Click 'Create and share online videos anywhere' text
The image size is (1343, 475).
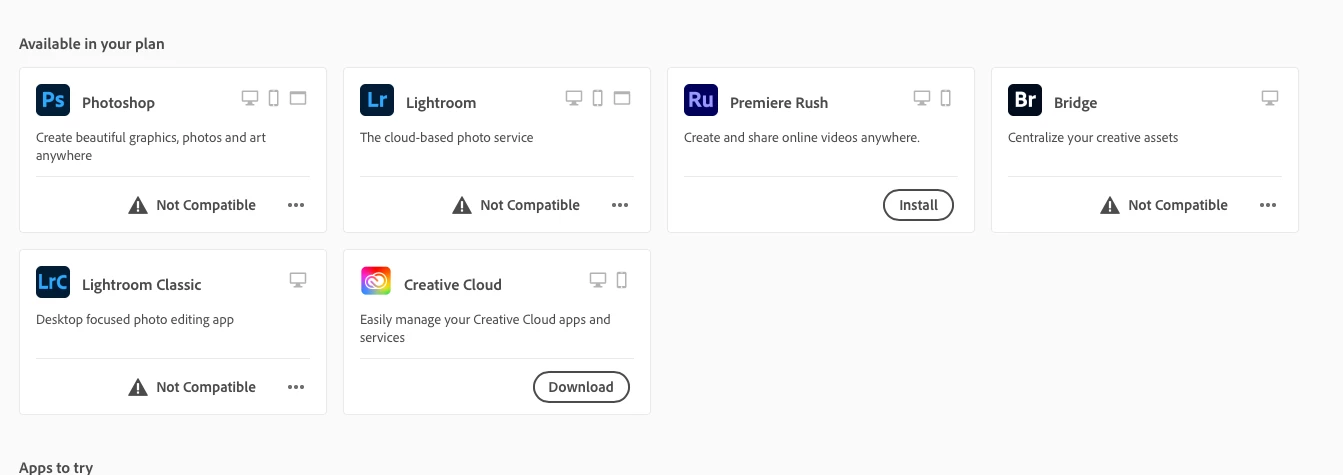coord(802,138)
